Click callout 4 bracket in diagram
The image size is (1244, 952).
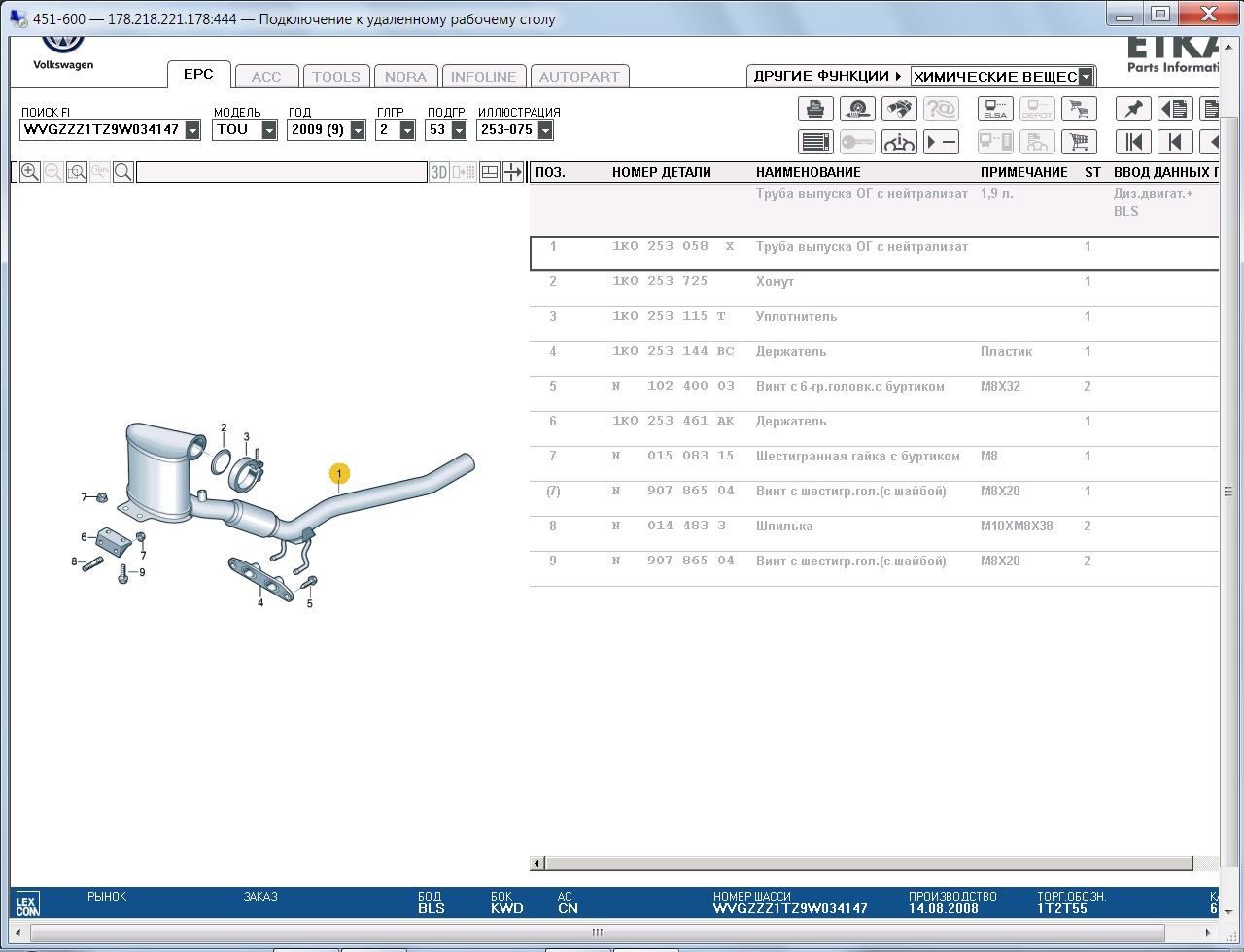tap(260, 602)
